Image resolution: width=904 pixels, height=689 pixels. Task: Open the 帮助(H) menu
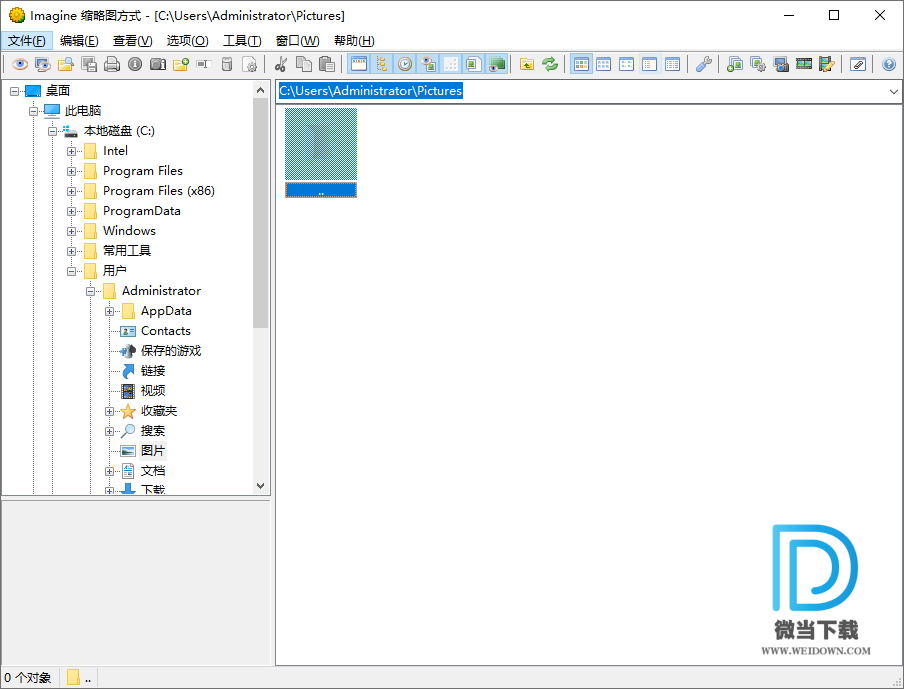354,40
